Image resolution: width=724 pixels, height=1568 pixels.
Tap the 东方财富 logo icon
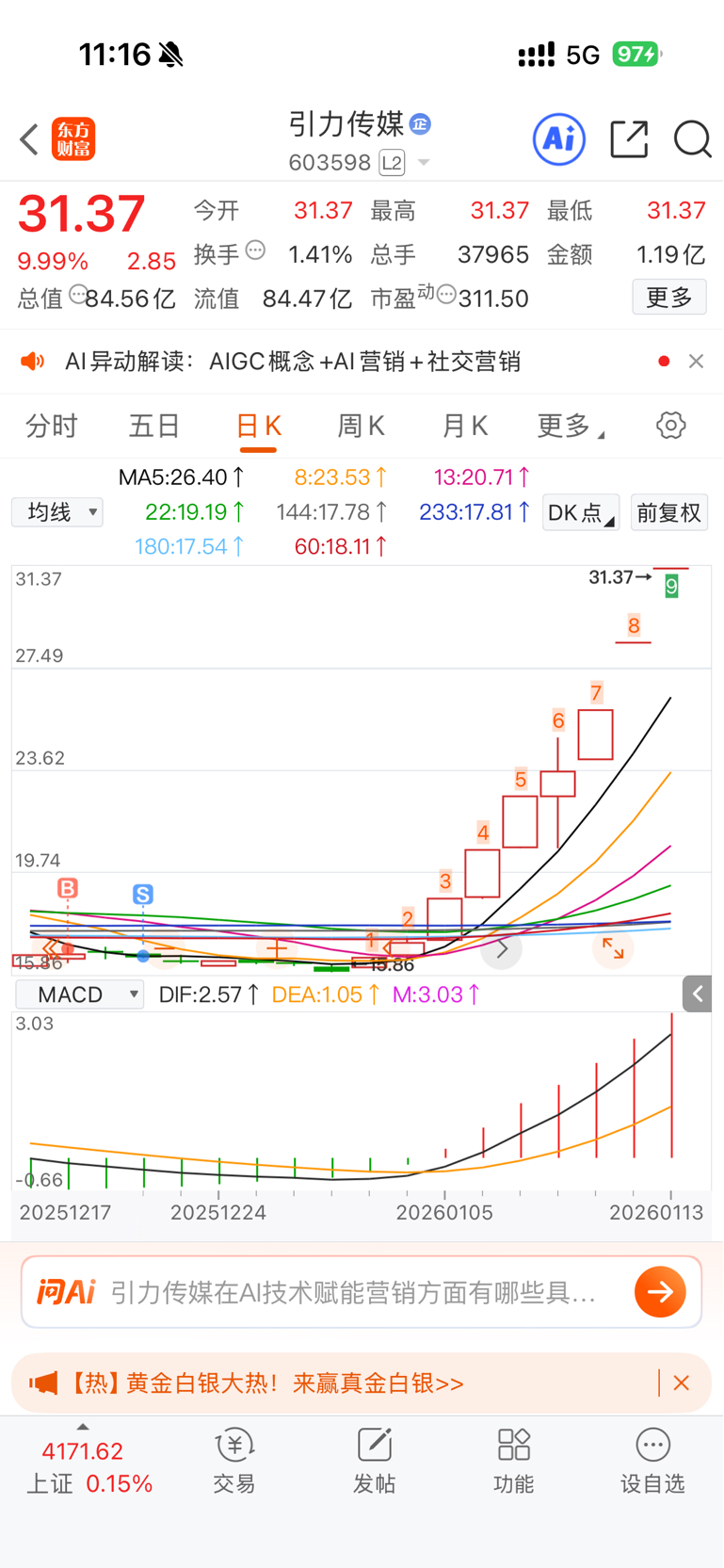[73, 139]
